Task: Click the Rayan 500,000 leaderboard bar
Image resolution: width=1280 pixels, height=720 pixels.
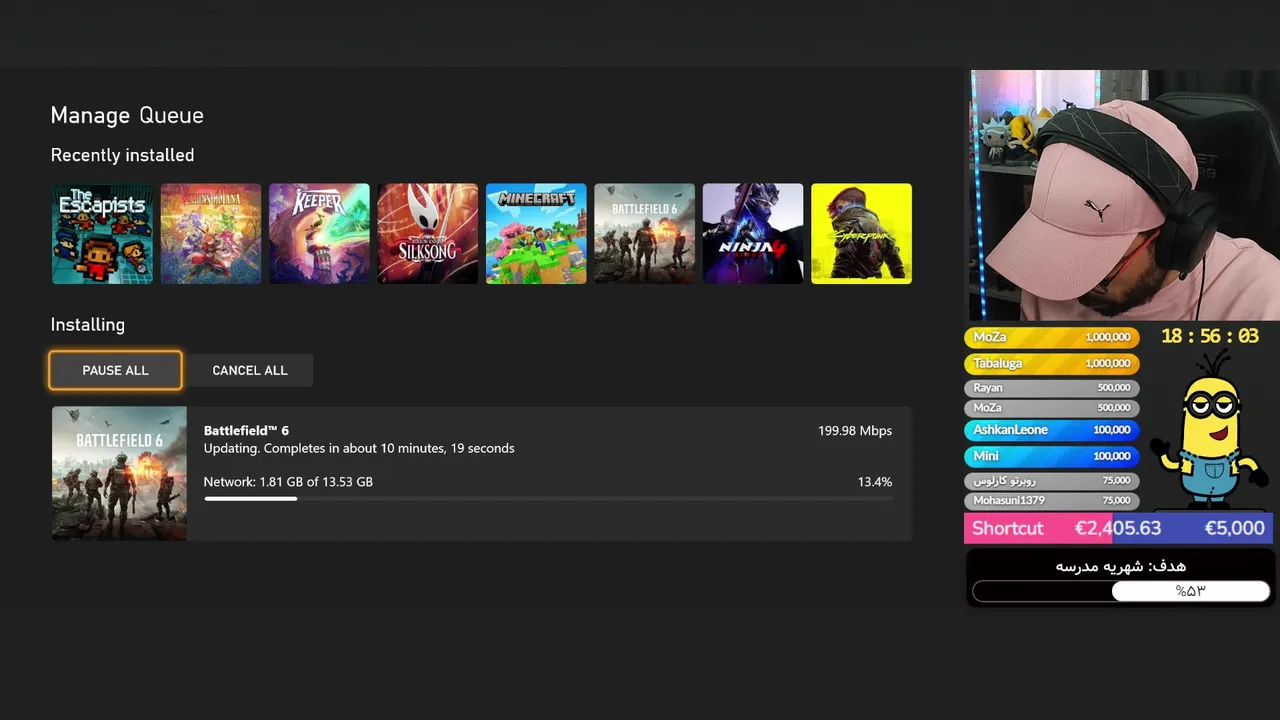Action: pos(1052,387)
